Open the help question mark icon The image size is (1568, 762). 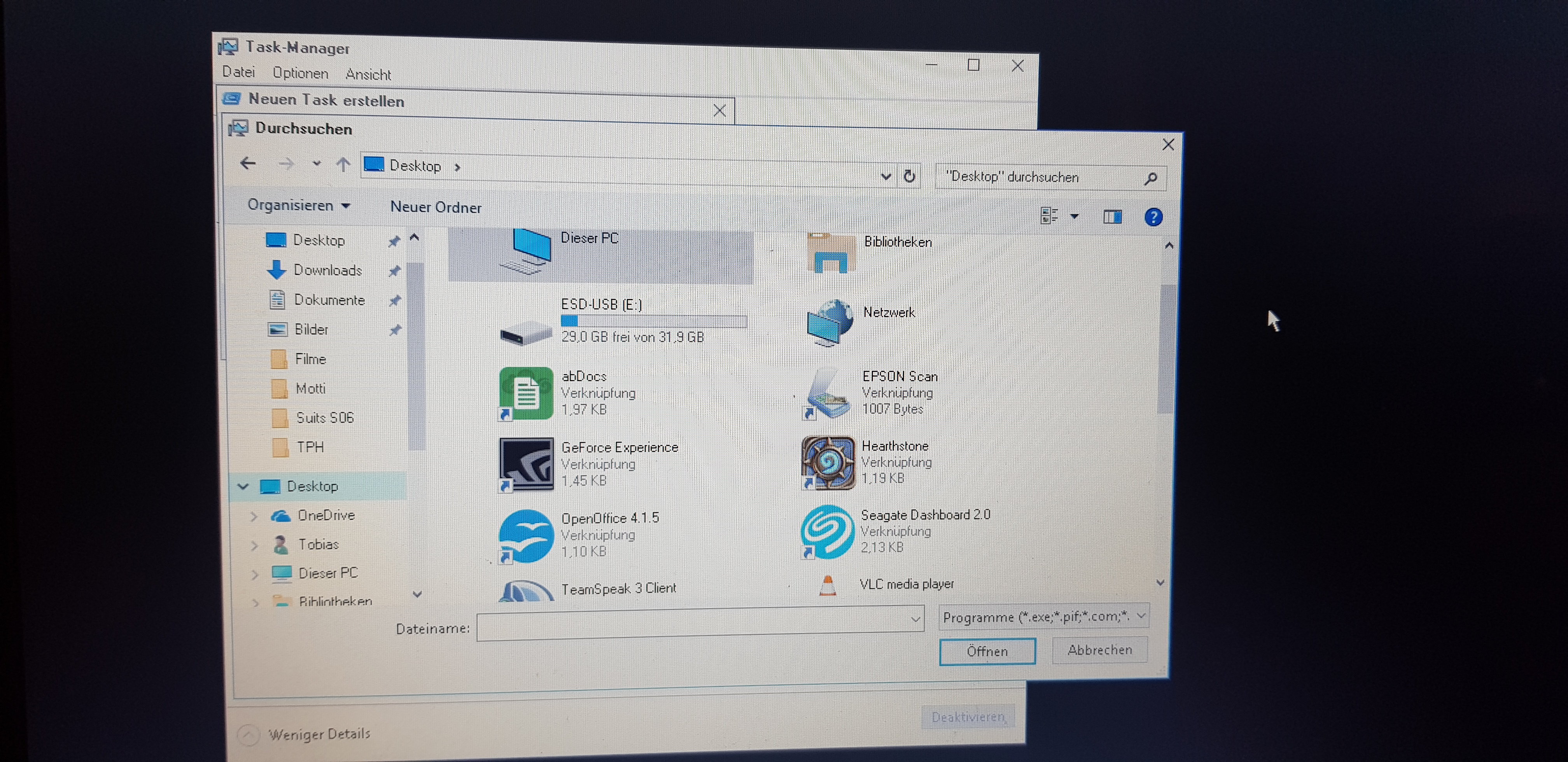[x=1153, y=217]
